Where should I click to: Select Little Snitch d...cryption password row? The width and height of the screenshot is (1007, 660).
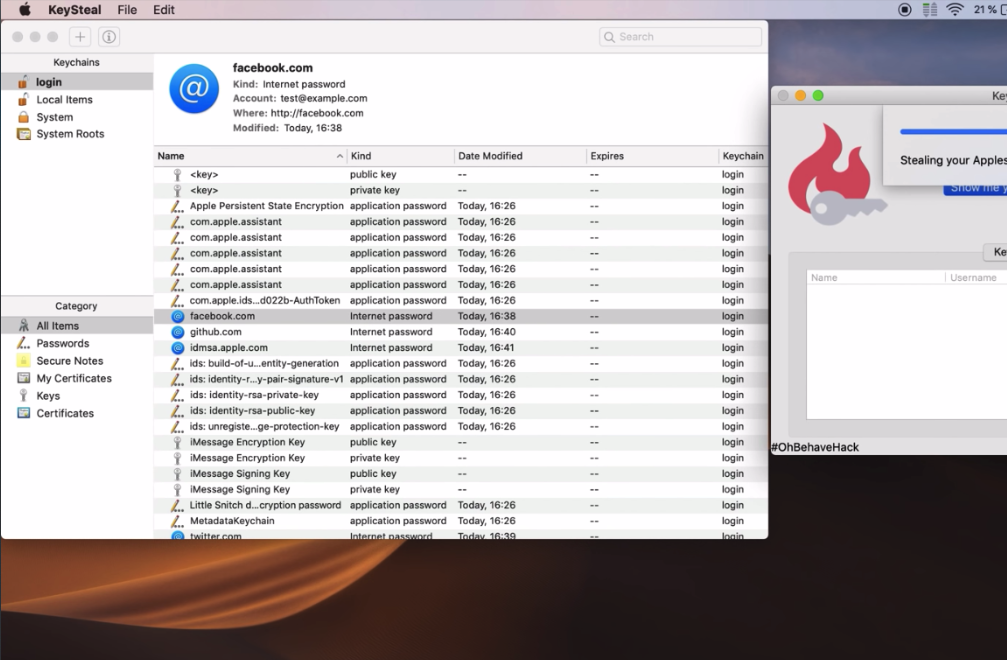tap(460, 505)
